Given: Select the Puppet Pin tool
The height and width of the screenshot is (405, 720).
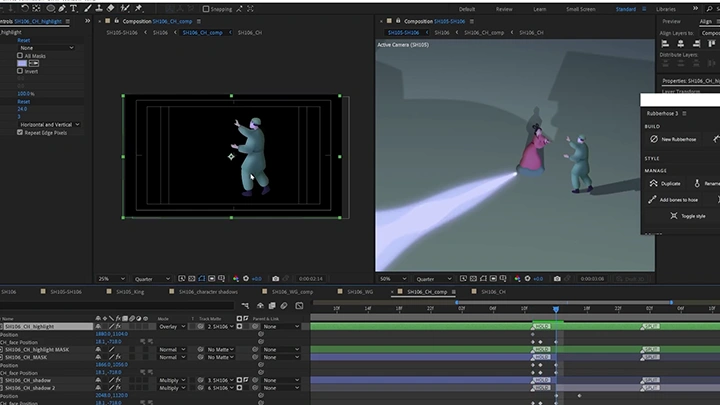Looking at the screenshot, I should (138, 8).
